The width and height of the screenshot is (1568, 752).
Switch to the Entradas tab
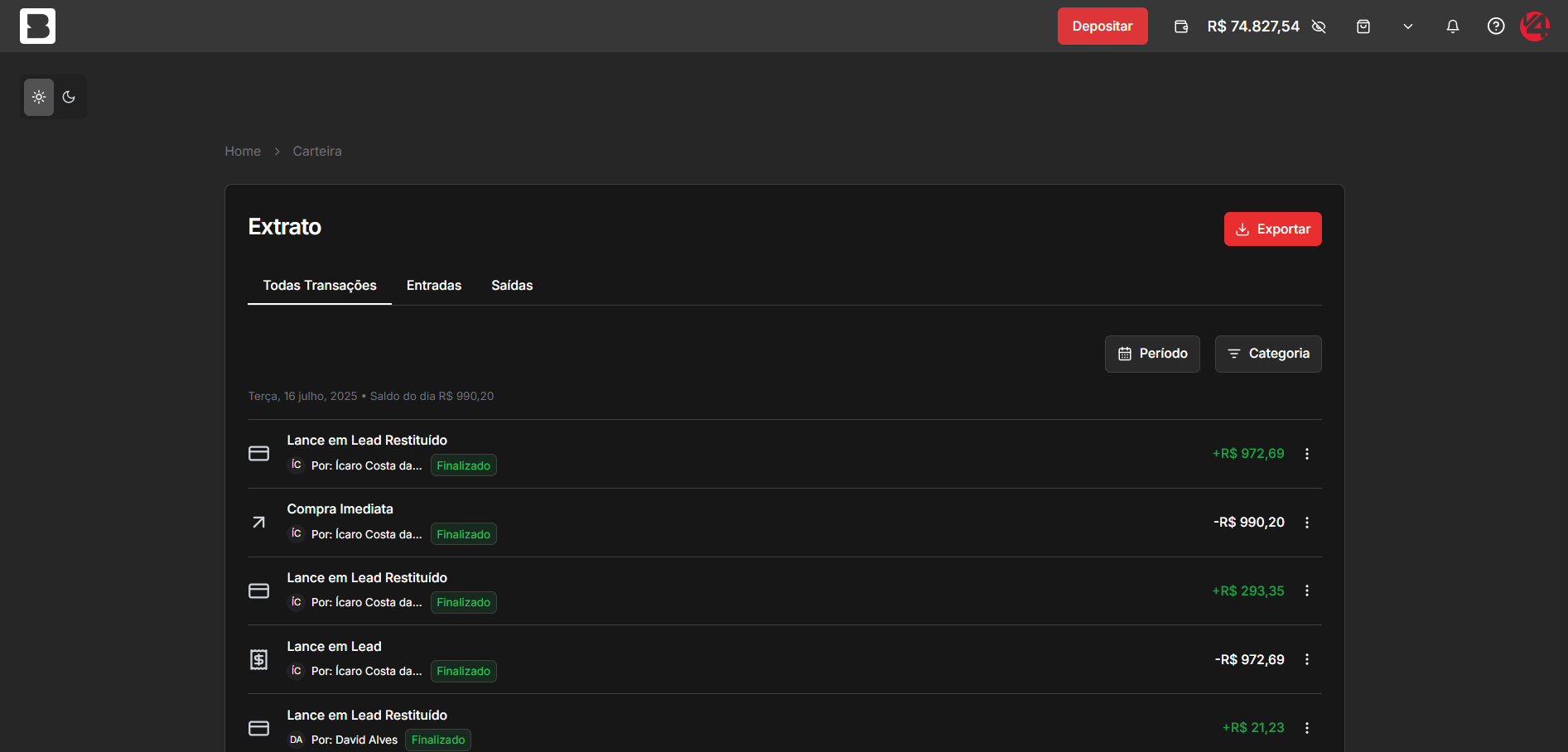click(433, 286)
